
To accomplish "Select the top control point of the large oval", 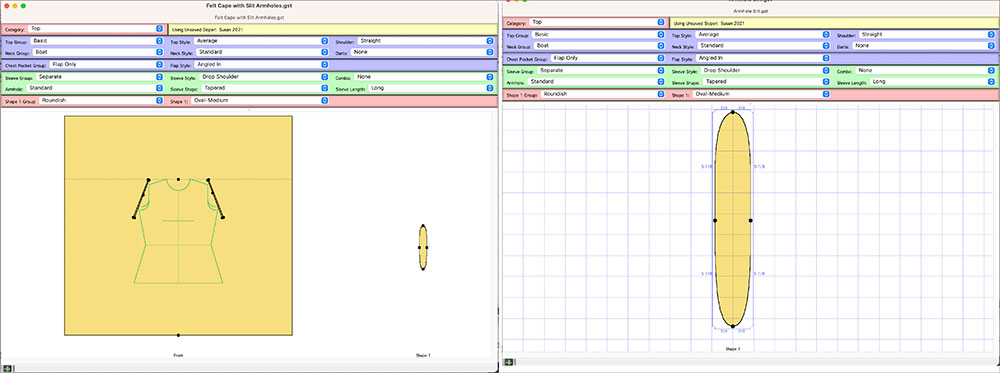I will point(733,112).
